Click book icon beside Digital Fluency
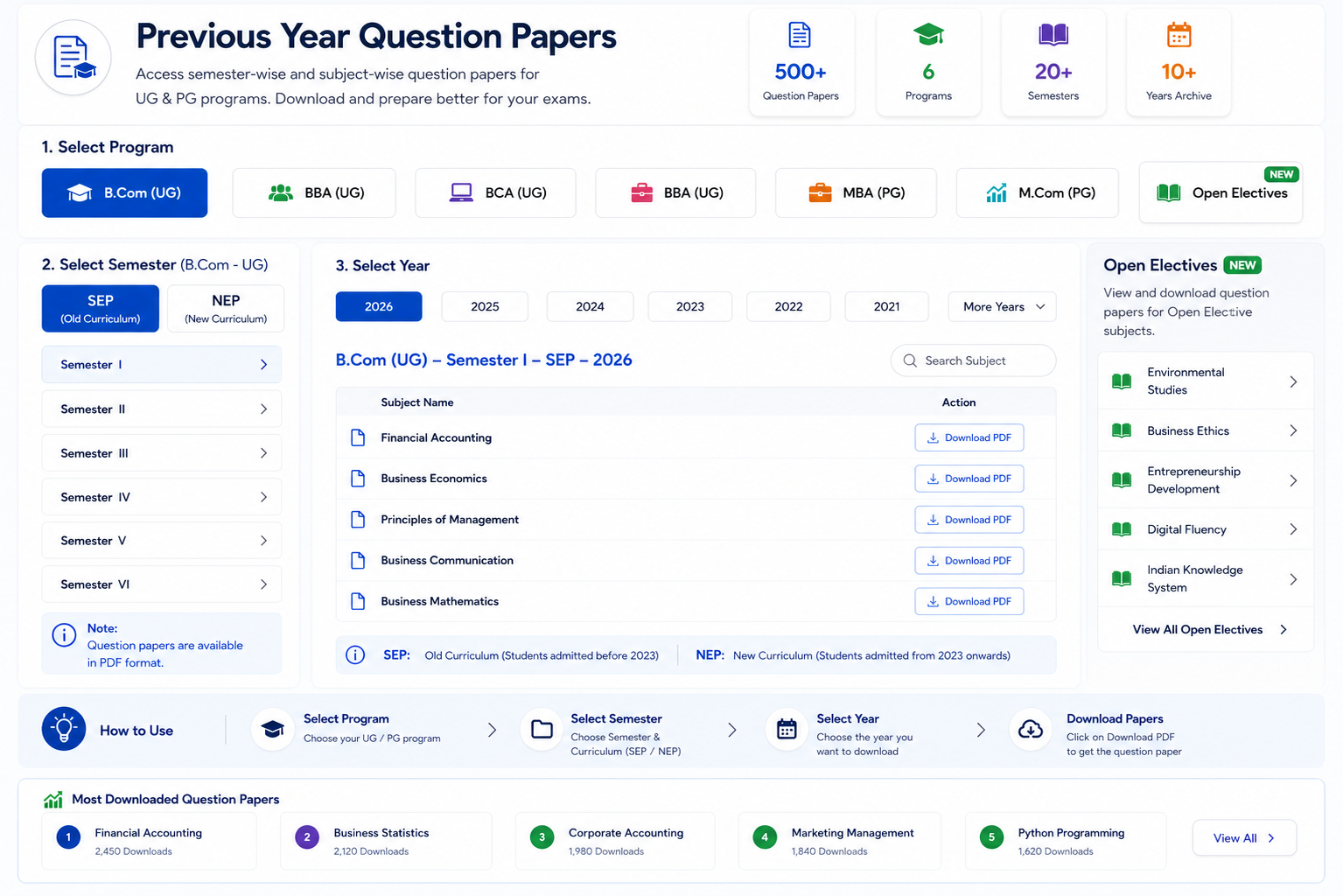 coord(1122,529)
